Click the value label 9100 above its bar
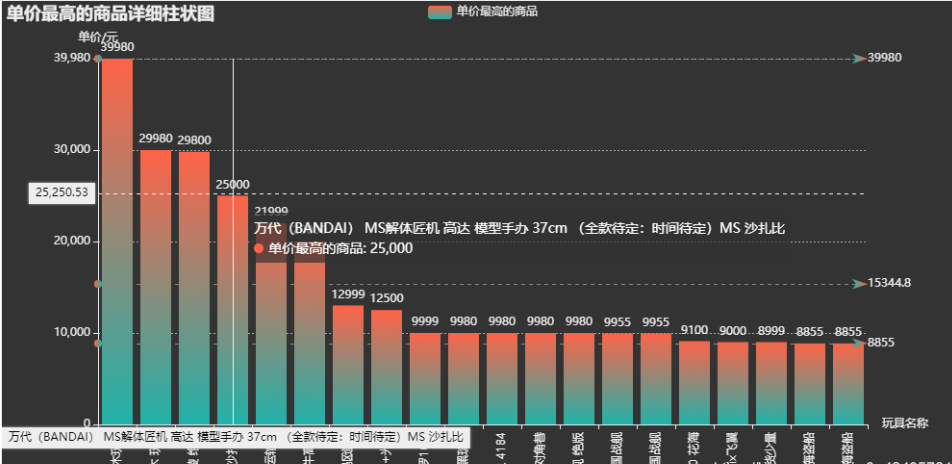The image size is (952, 464). (x=695, y=330)
